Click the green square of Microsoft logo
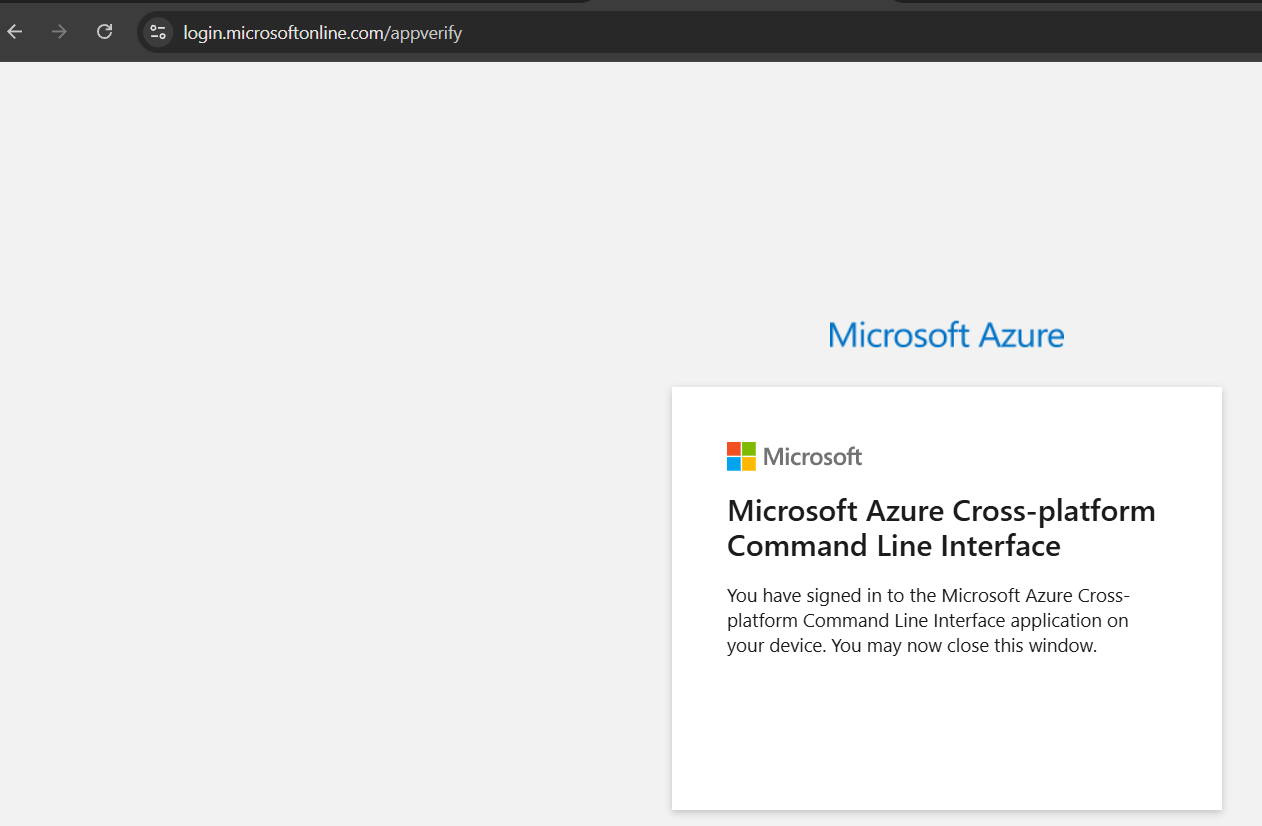 click(749, 449)
